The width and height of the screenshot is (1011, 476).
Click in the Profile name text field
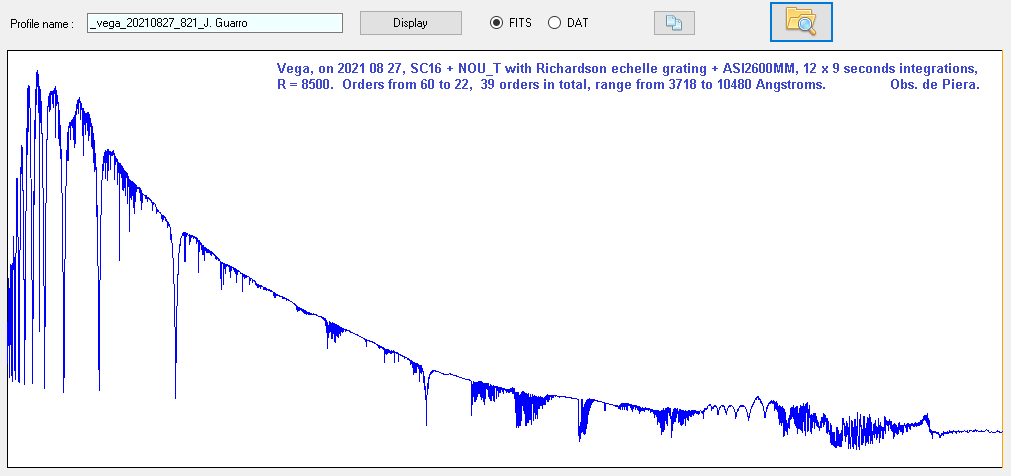(x=215, y=23)
